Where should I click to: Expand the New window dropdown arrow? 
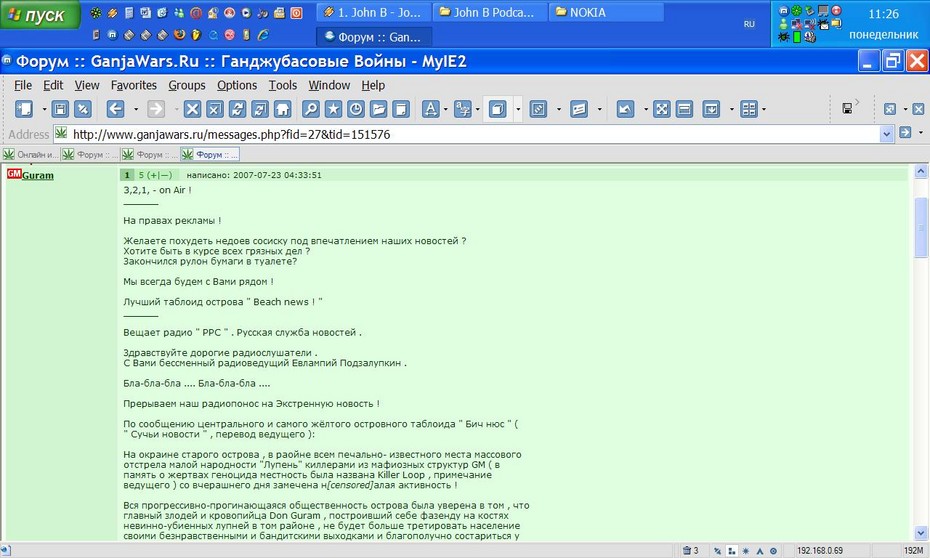[x=44, y=109]
